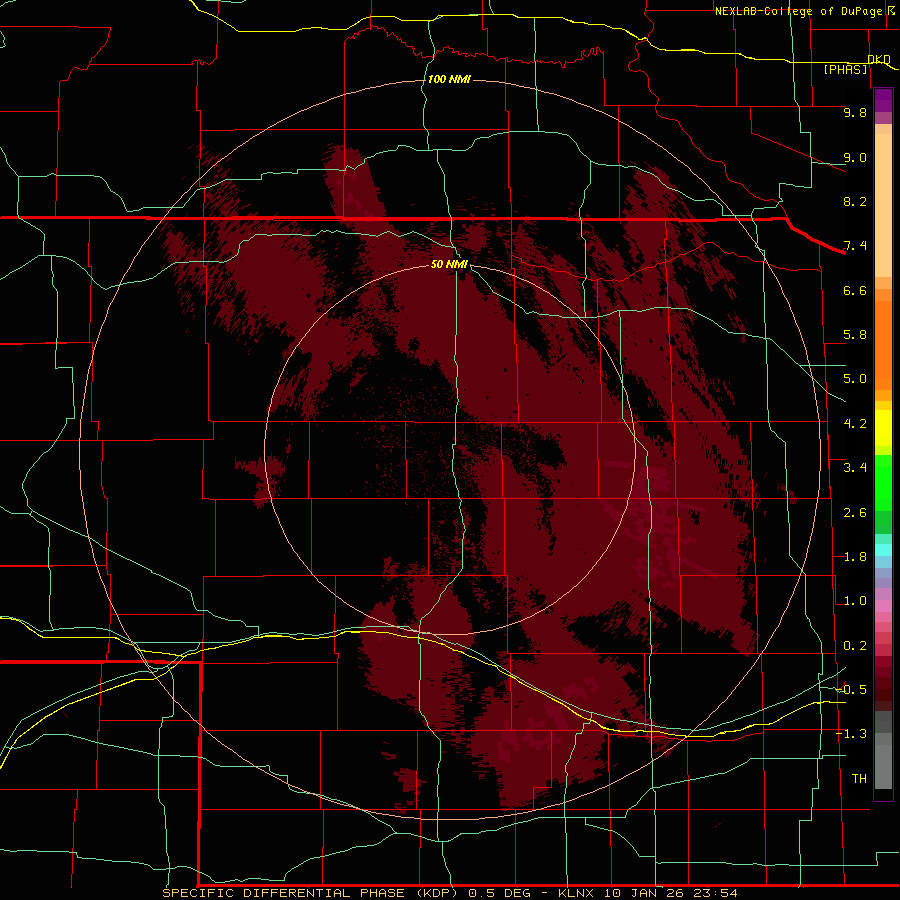900x900 pixels.
Task: Click the 8.2 value on the color scale
Action: point(855,201)
